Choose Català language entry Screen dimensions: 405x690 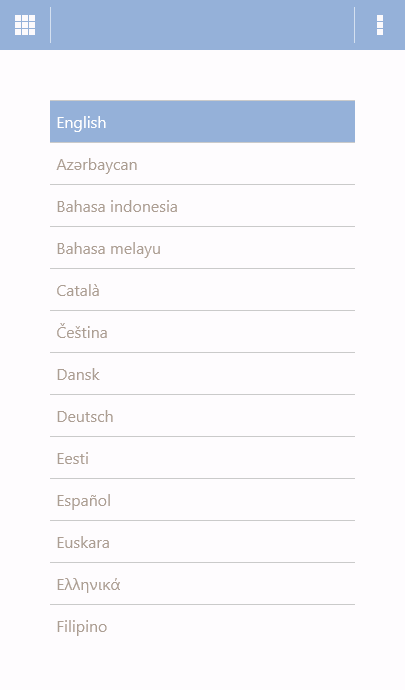coord(202,290)
